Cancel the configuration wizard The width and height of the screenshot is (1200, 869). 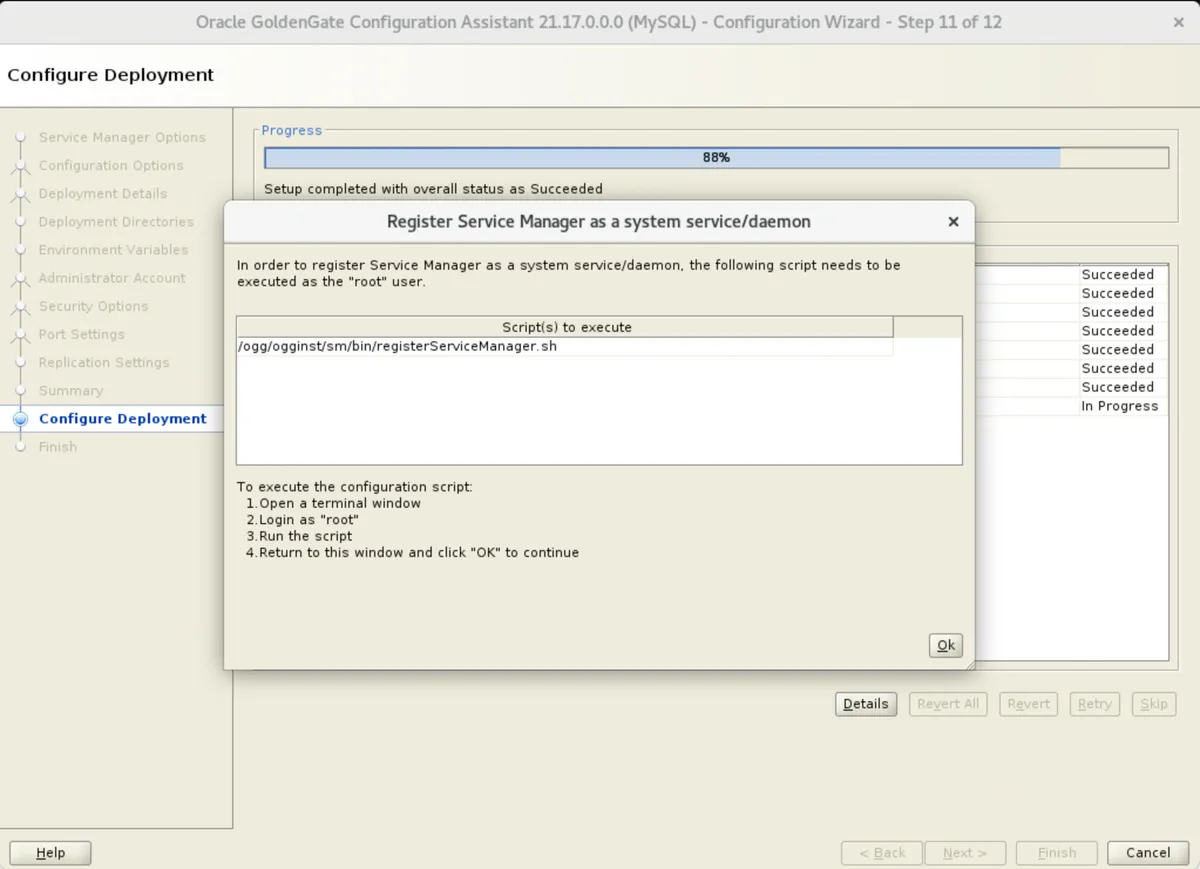(1147, 853)
